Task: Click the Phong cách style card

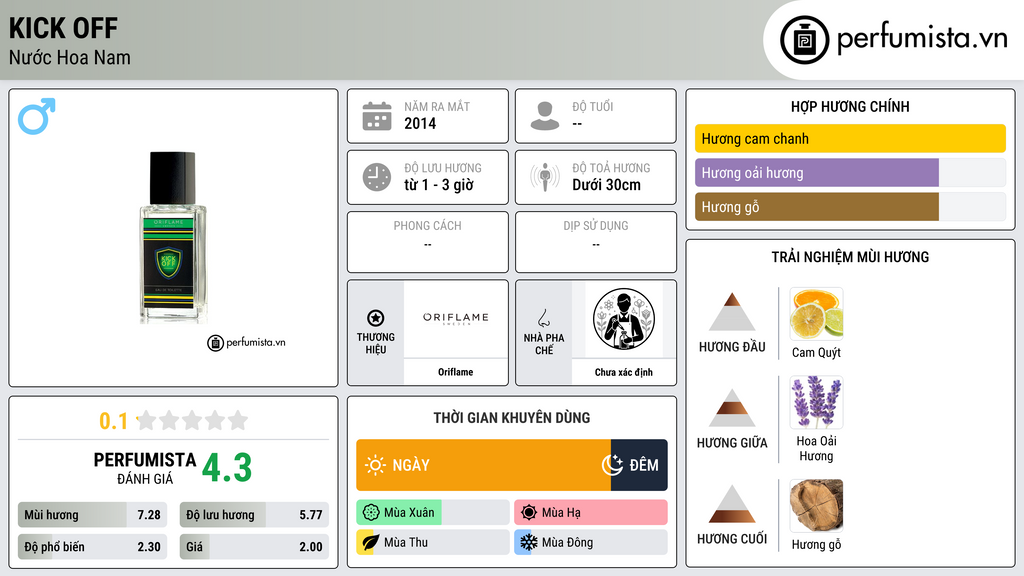Action: pos(428,242)
